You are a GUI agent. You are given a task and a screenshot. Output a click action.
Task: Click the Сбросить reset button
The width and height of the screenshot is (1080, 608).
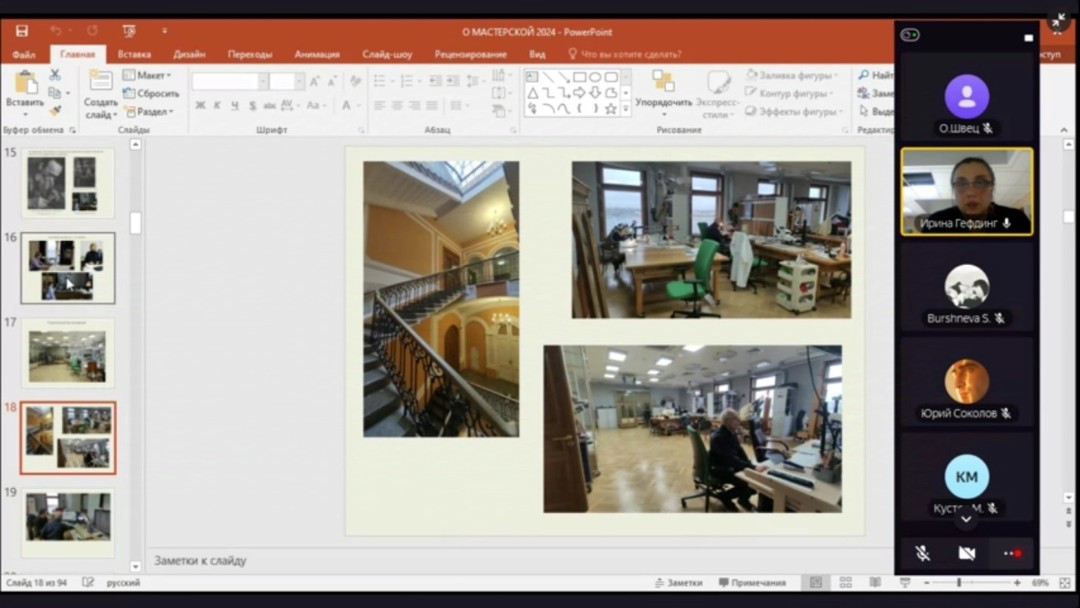point(147,93)
